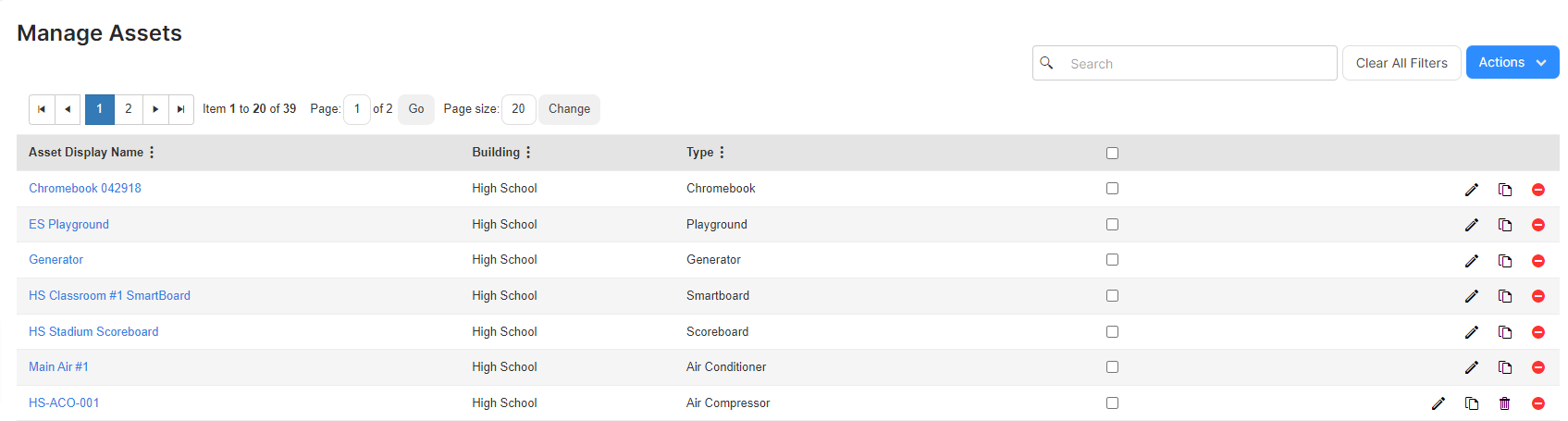
Task: Click red deactivate icon for Generator row
Action: pos(1538,261)
